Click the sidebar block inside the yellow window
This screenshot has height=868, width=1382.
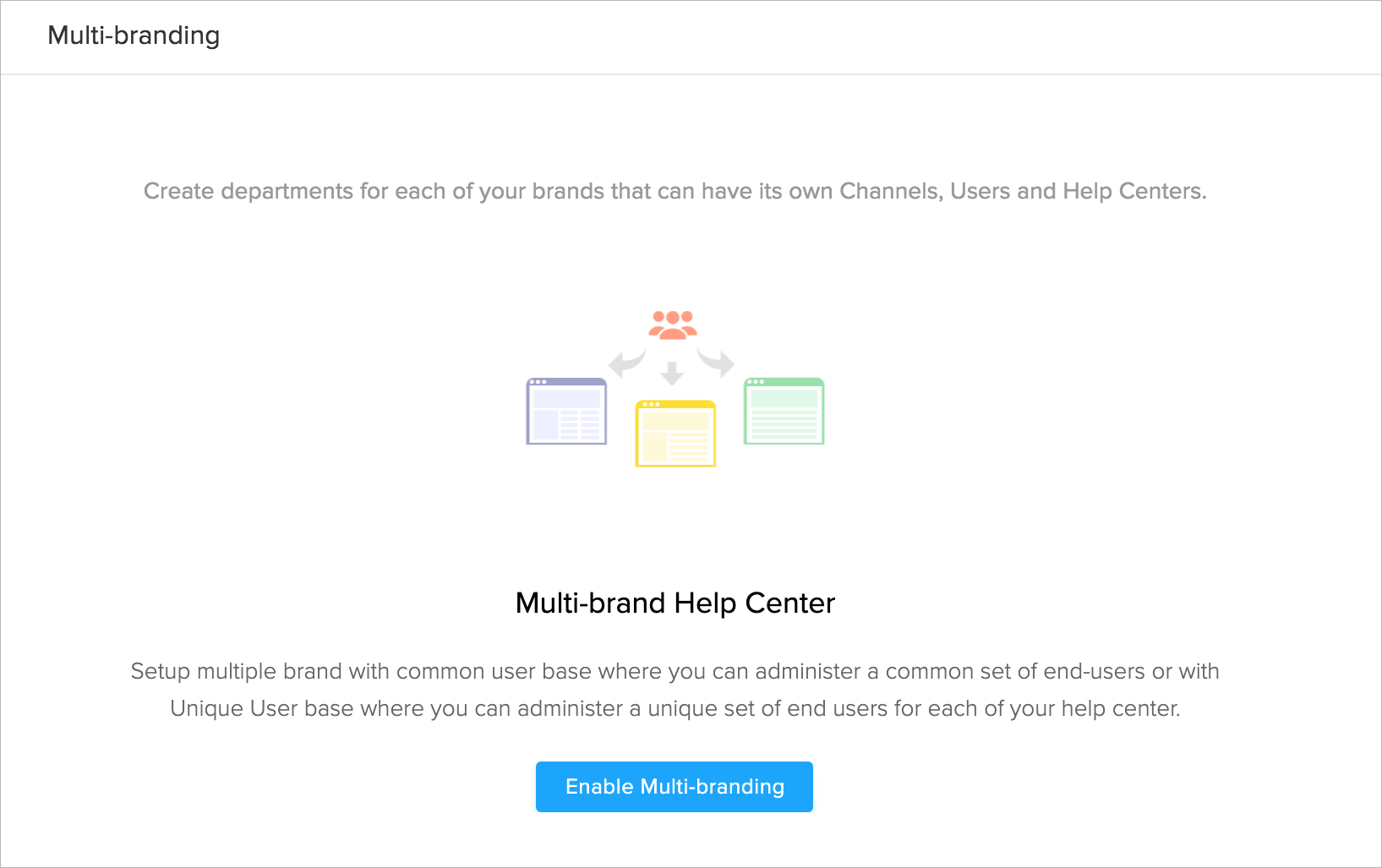654,447
